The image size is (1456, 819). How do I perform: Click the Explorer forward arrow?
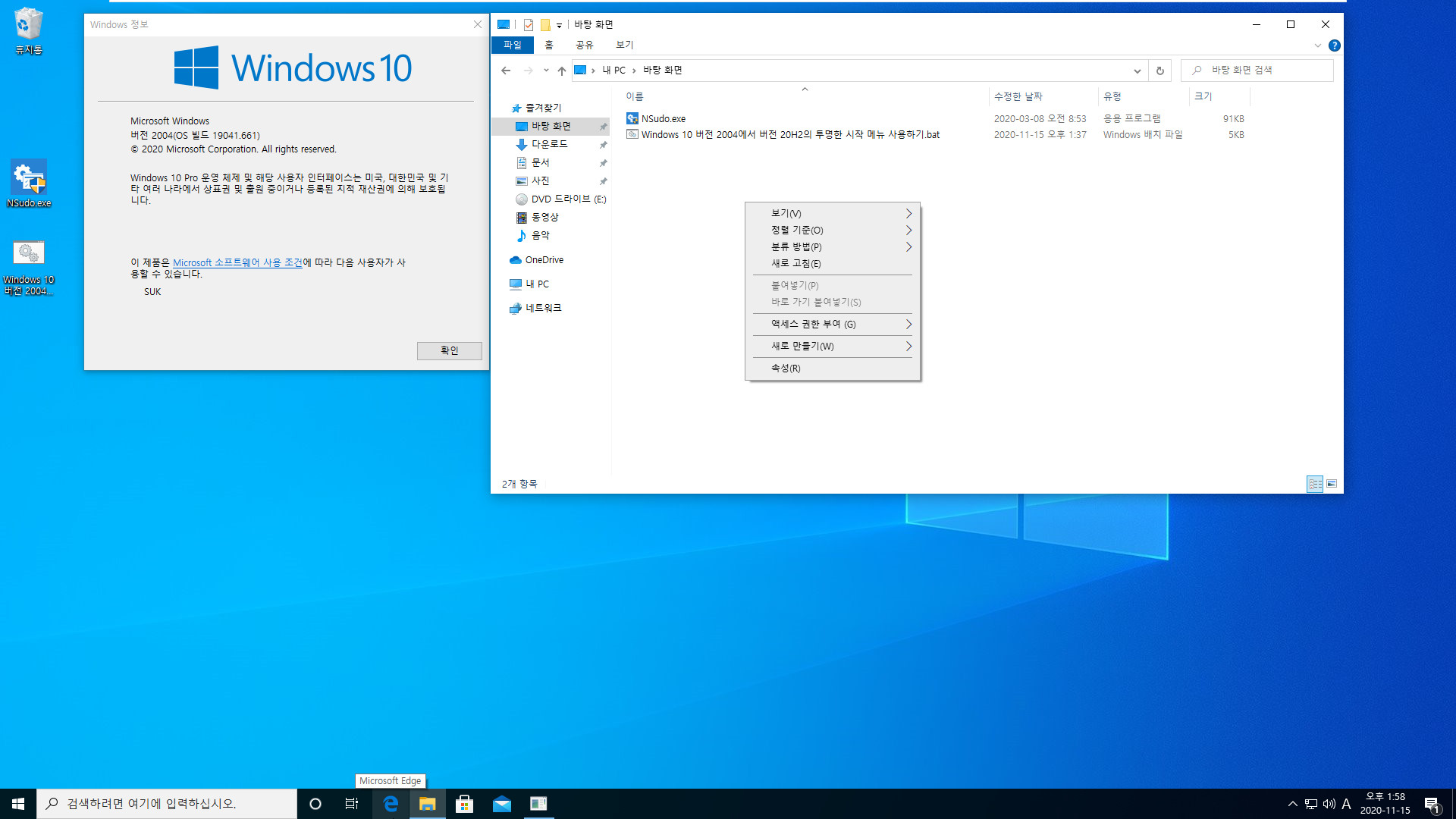coord(529,71)
